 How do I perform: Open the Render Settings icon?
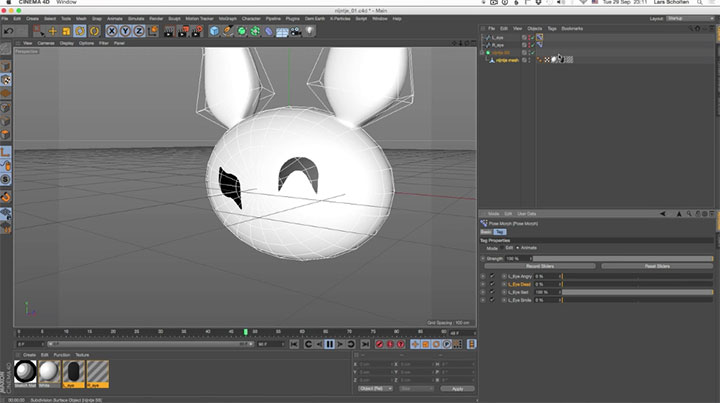tap(197, 31)
